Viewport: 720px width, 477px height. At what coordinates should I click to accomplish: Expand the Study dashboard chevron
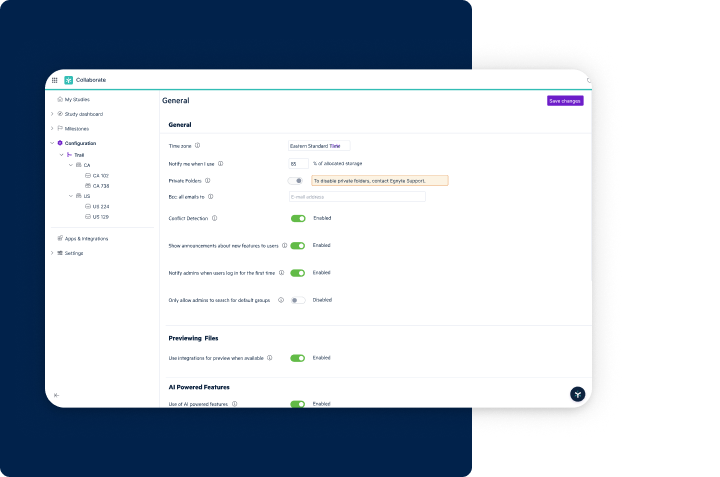coord(52,114)
